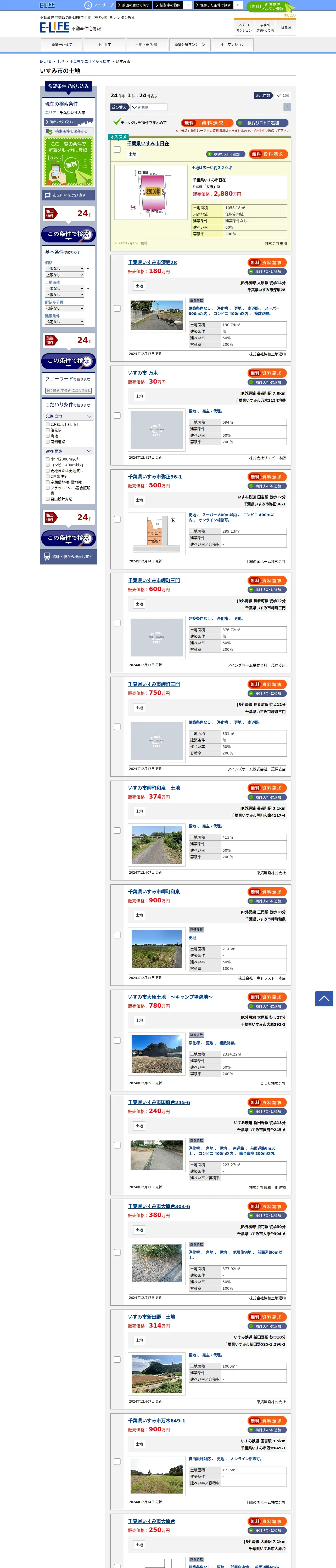Image resolution: width=336 pixels, height=1568 pixels.
Task: Open 価格 下限なし dropdown
Action: tap(64, 268)
